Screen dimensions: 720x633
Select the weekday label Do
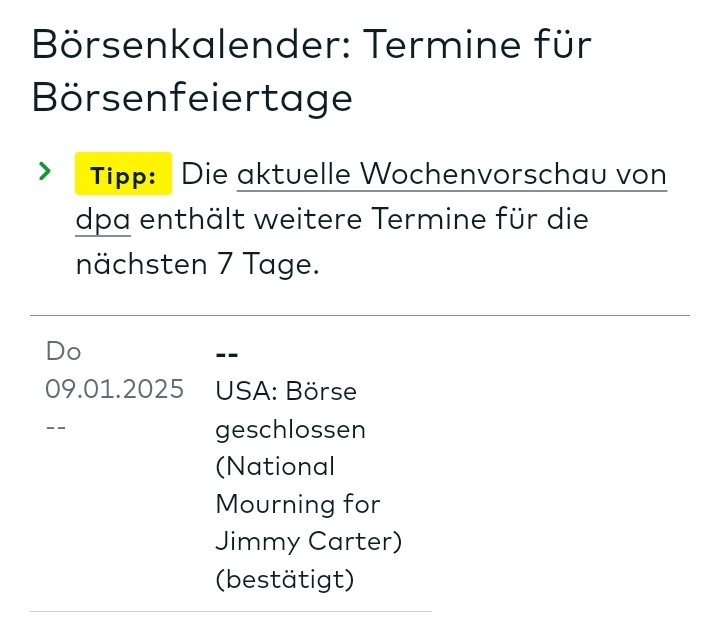(x=63, y=352)
